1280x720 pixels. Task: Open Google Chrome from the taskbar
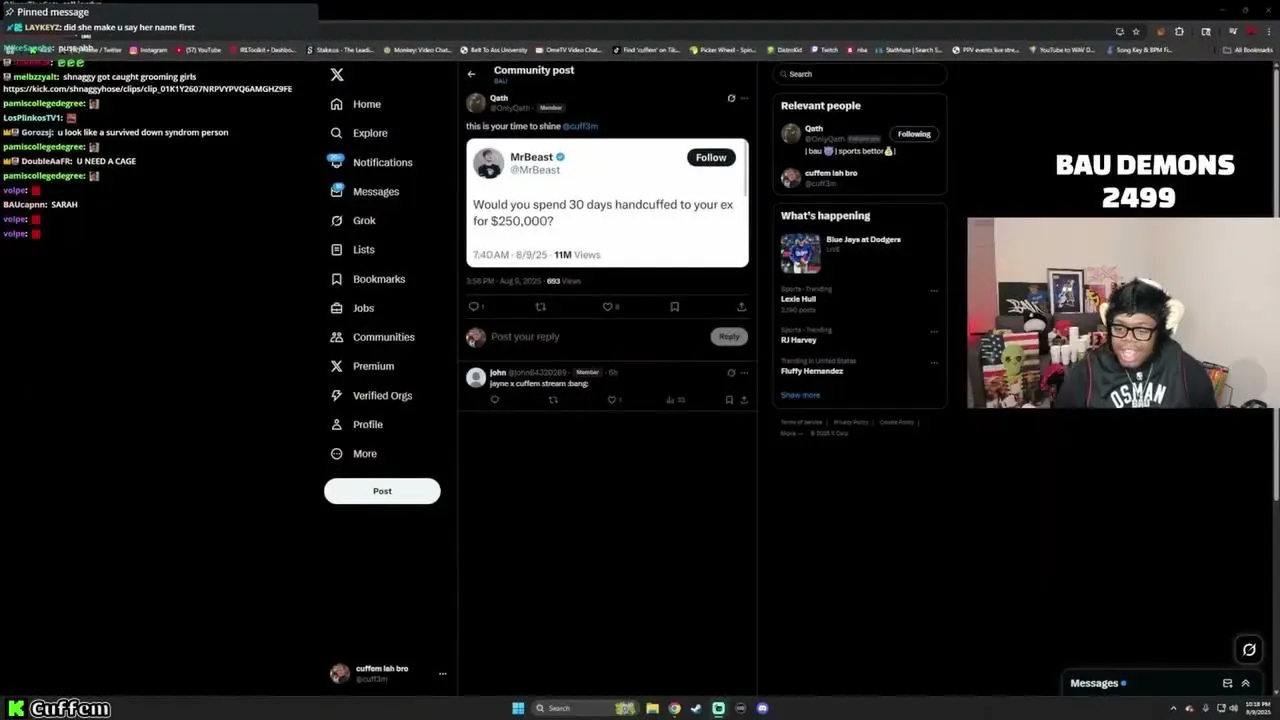pyautogui.click(x=675, y=709)
